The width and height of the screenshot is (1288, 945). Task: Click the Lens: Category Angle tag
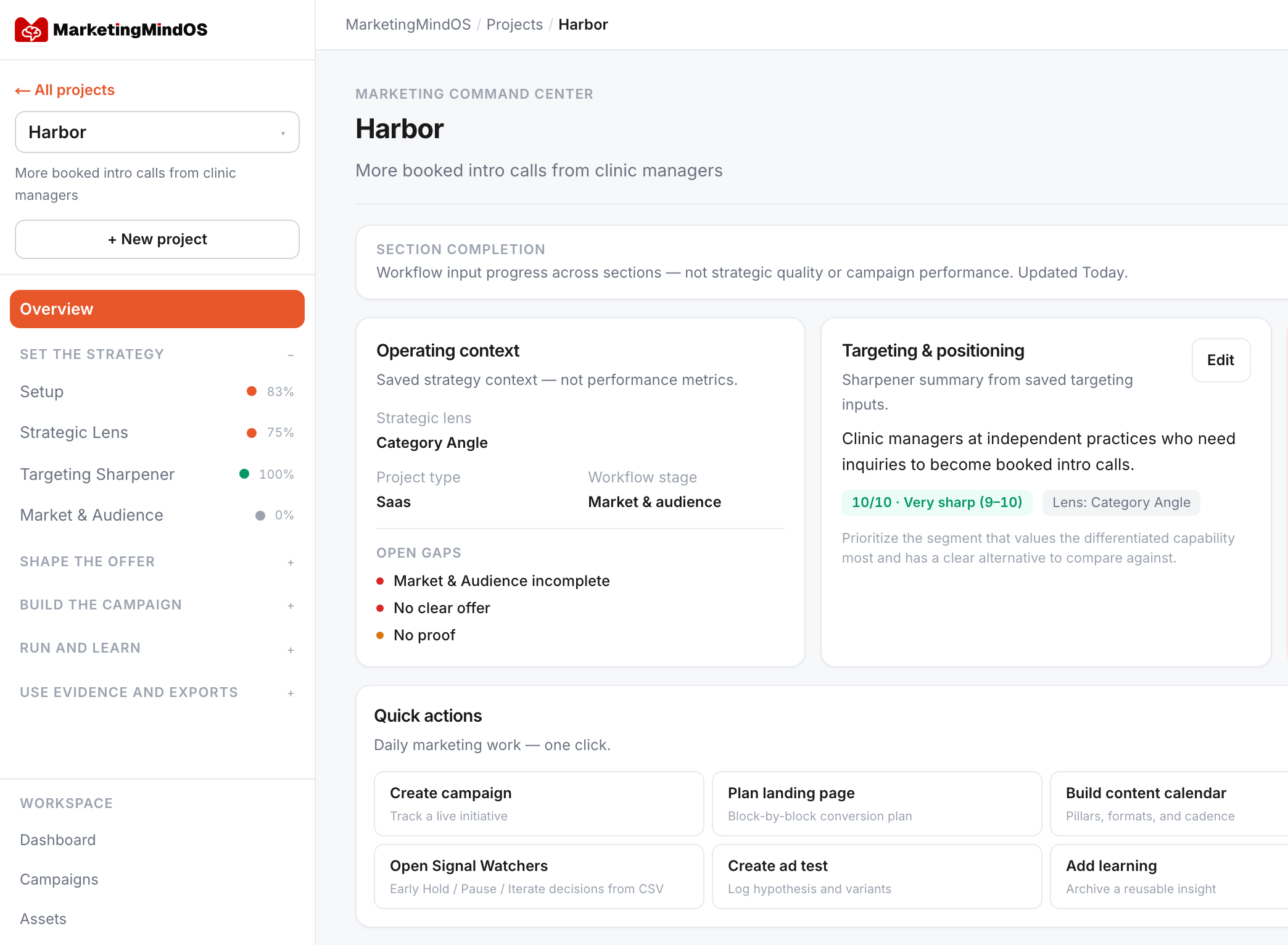point(1121,503)
